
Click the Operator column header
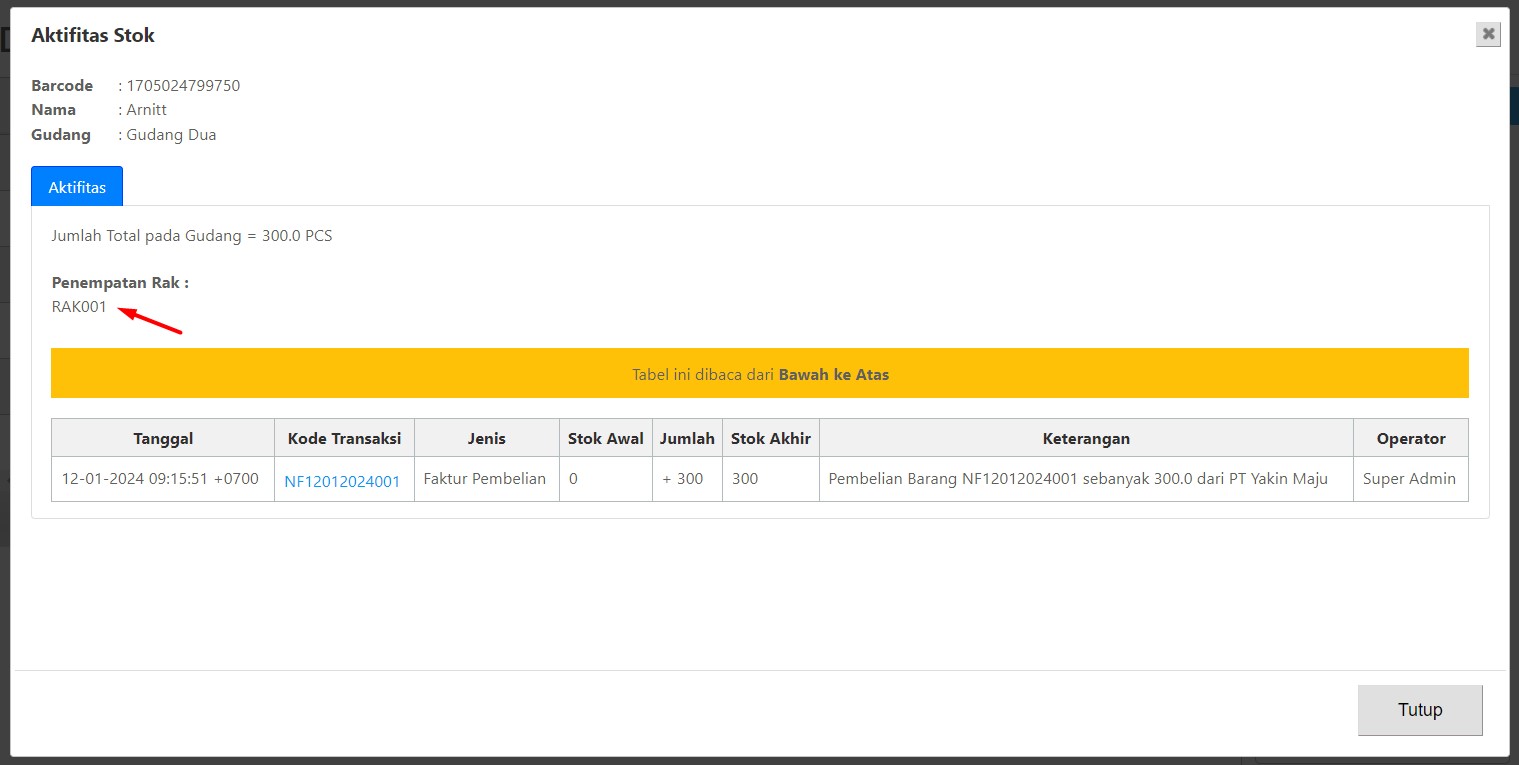tap(1411, 438)
